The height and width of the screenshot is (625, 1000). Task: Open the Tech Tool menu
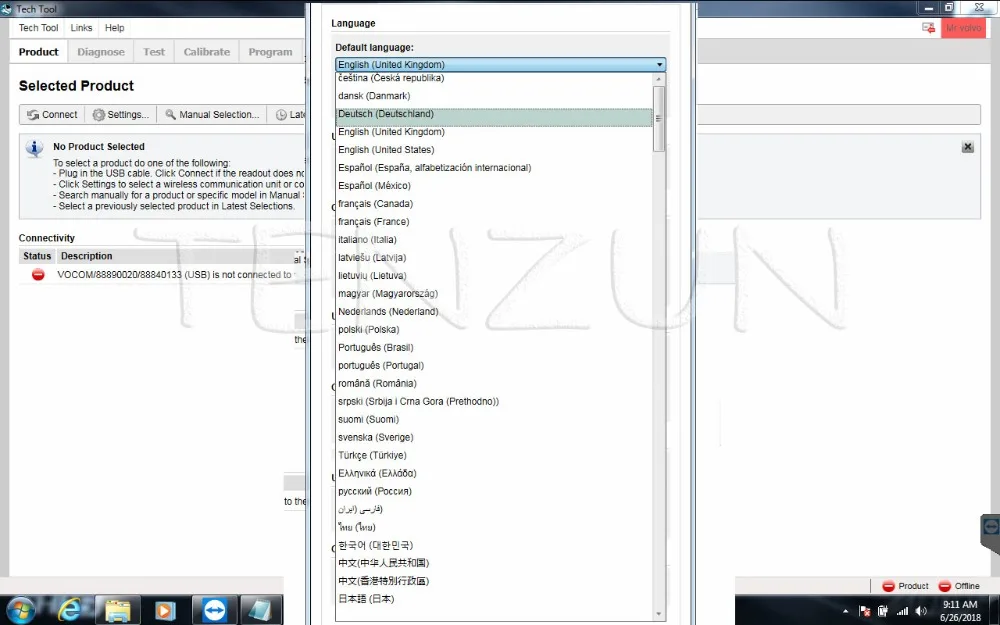point(38,28)
